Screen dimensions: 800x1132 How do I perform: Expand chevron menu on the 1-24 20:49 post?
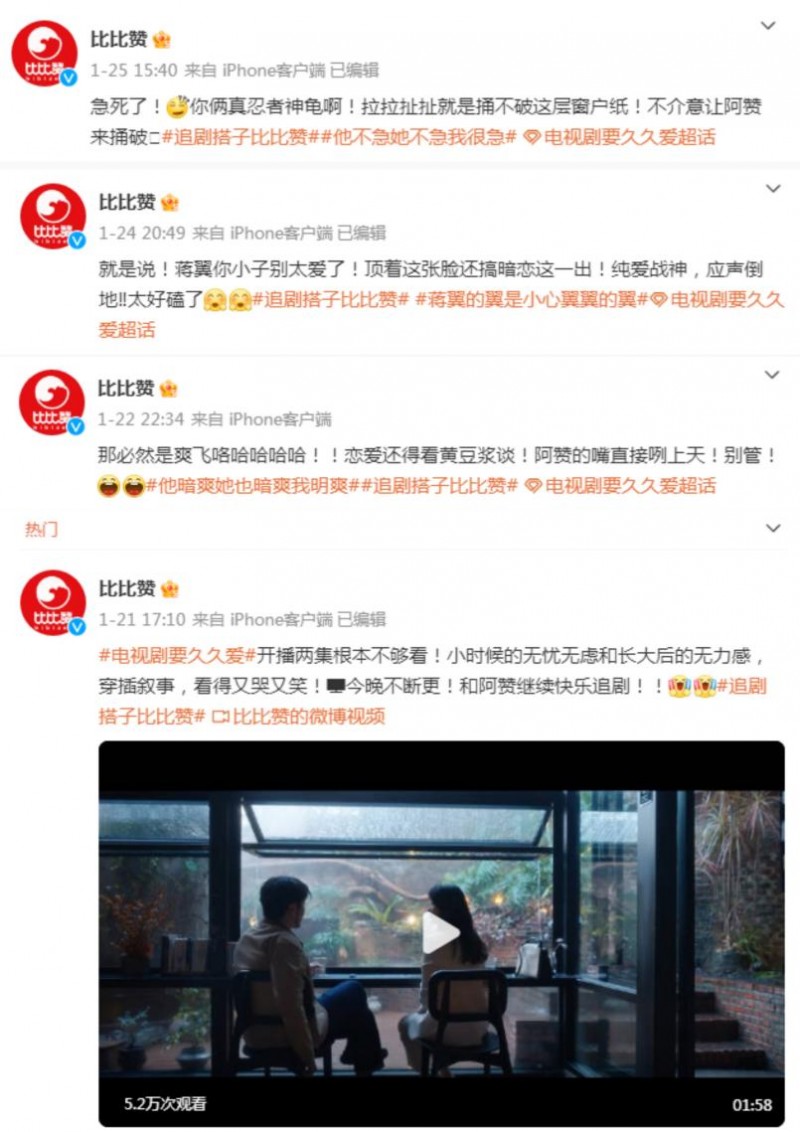click(x=773, y=188)
